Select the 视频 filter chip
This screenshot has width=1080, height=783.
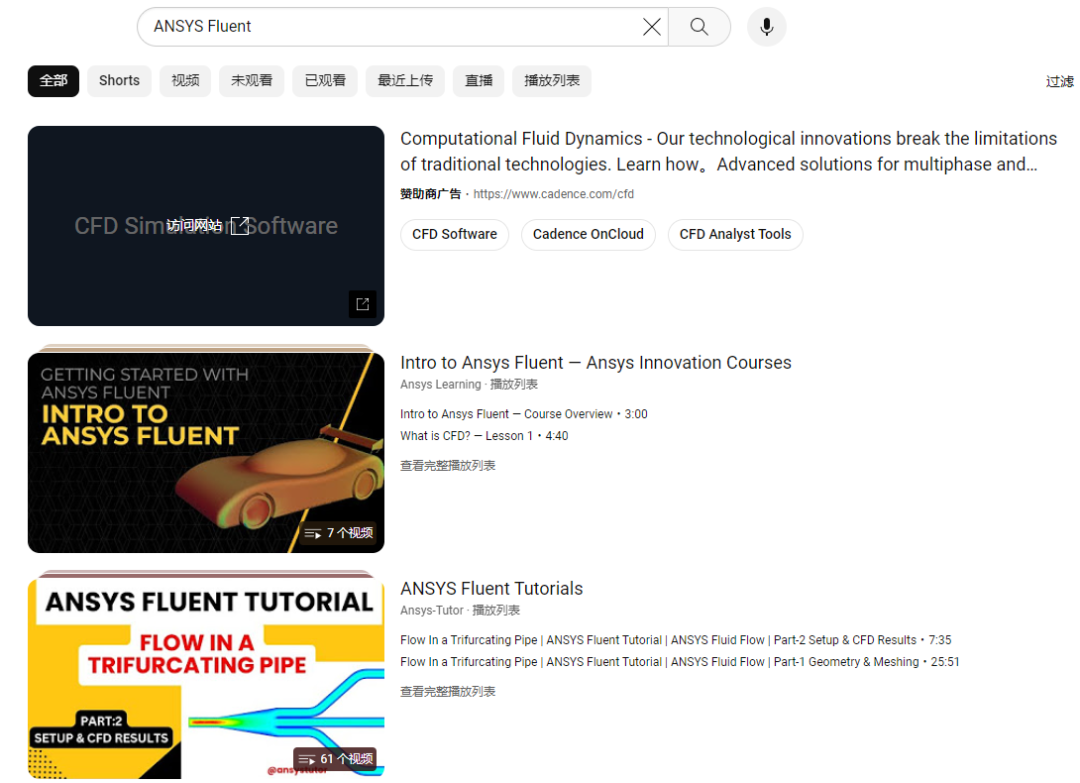pos(185,81)
